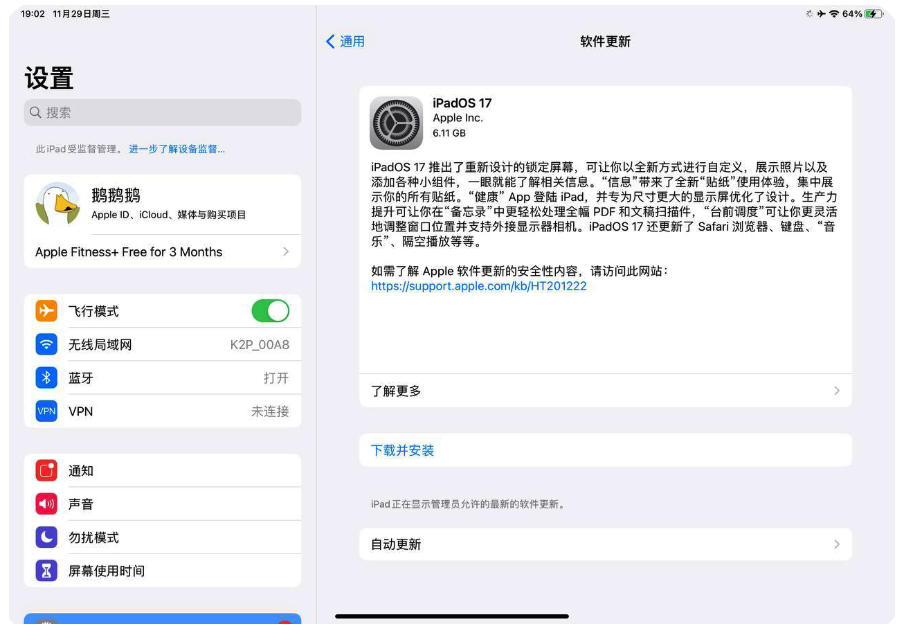Screen dimensions: 902x636
Task: Tap inside the 搜索 search field
Action: point(160,112)
